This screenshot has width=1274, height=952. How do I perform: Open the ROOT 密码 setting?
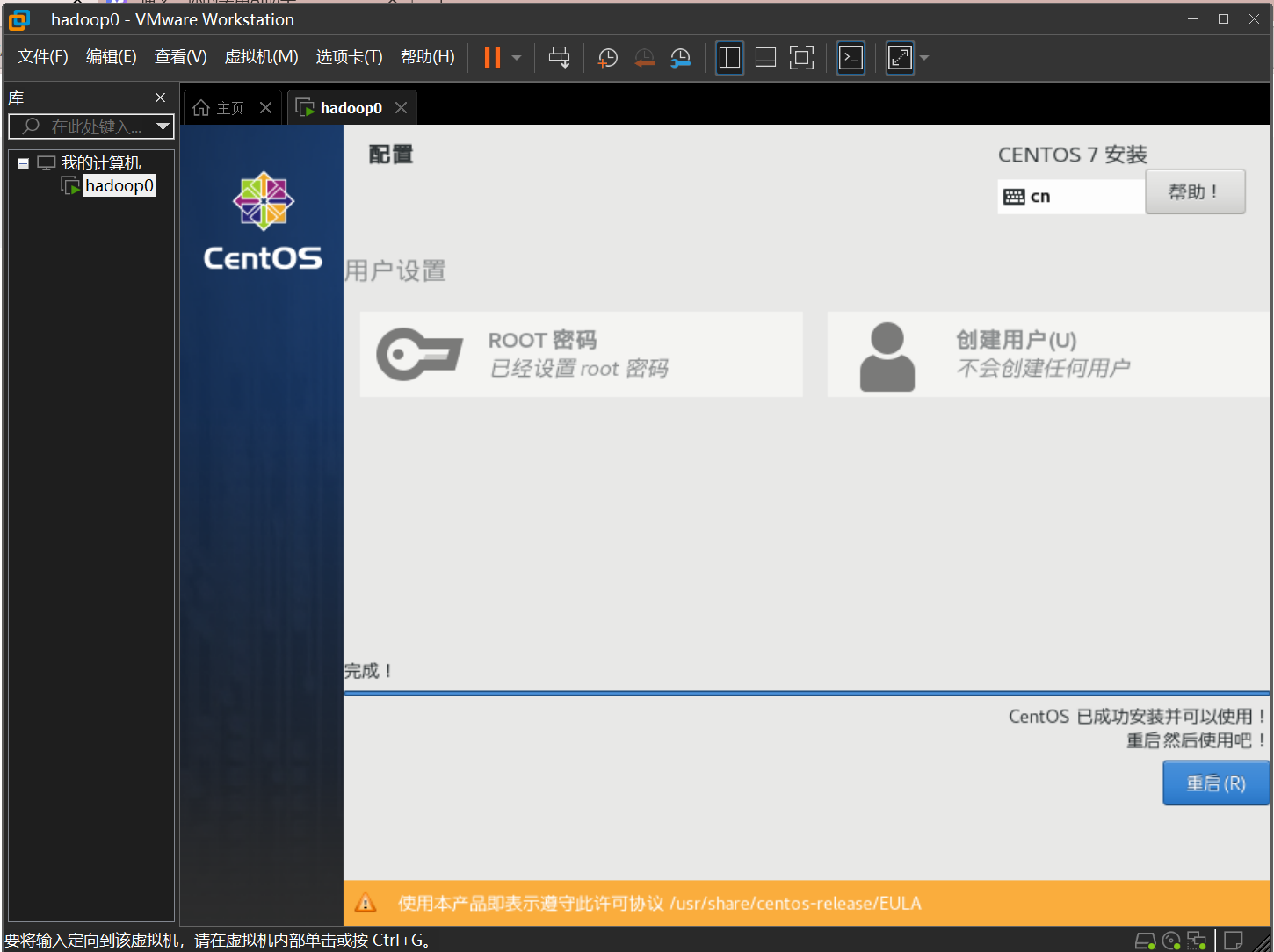pos(581,354)
